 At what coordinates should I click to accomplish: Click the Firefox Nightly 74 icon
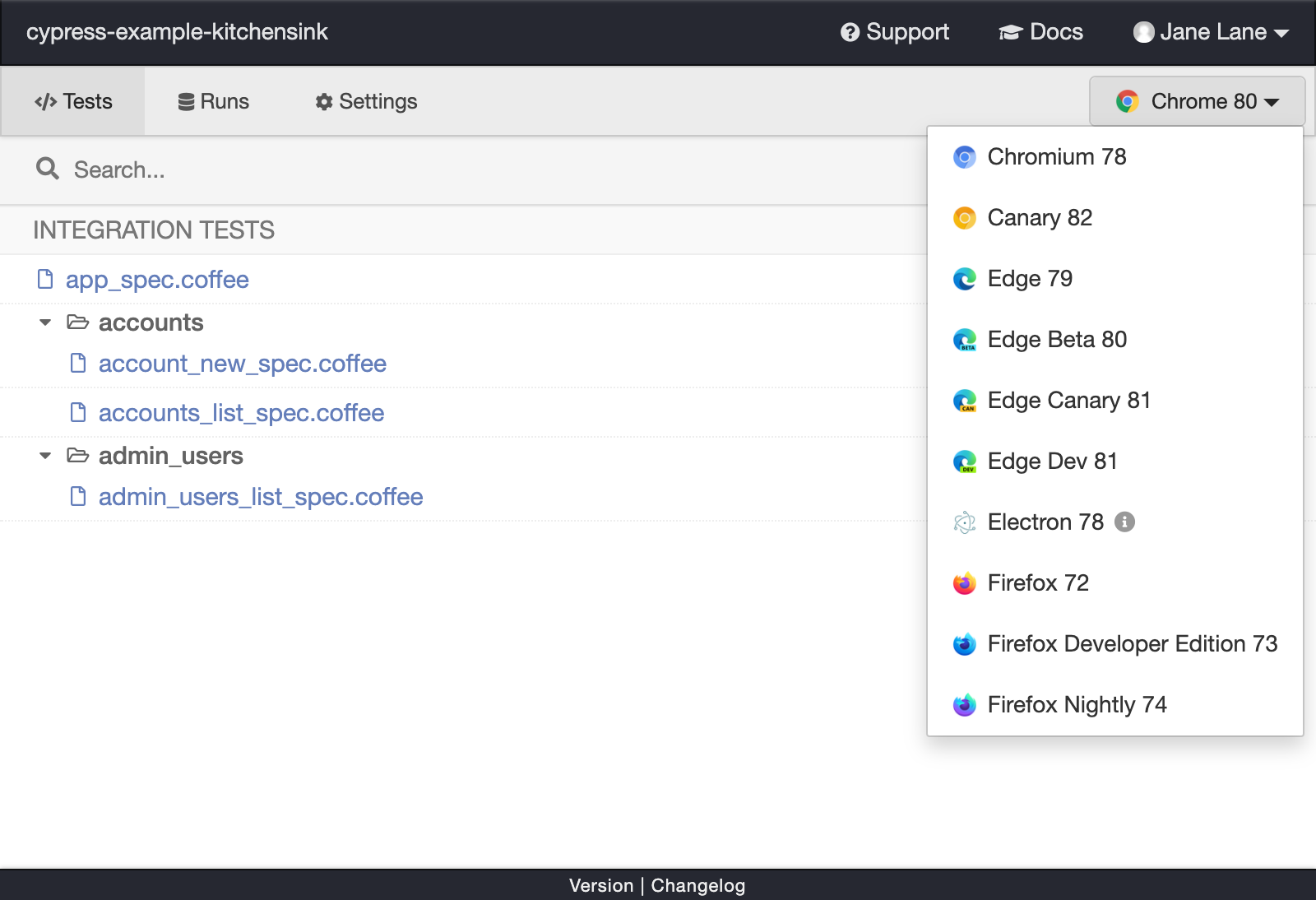click(964, 705)
